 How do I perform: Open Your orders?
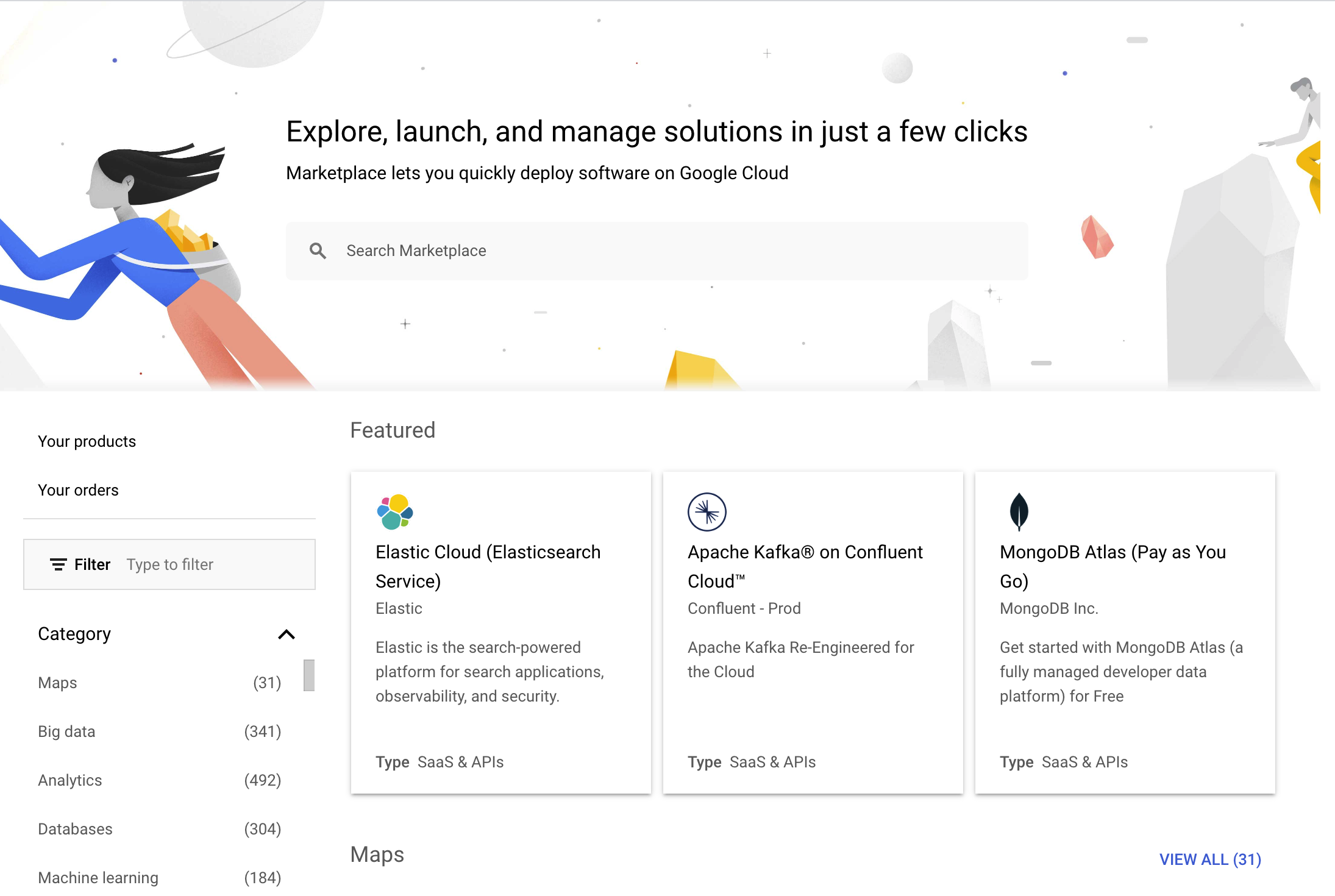click(x=78, y=490)
